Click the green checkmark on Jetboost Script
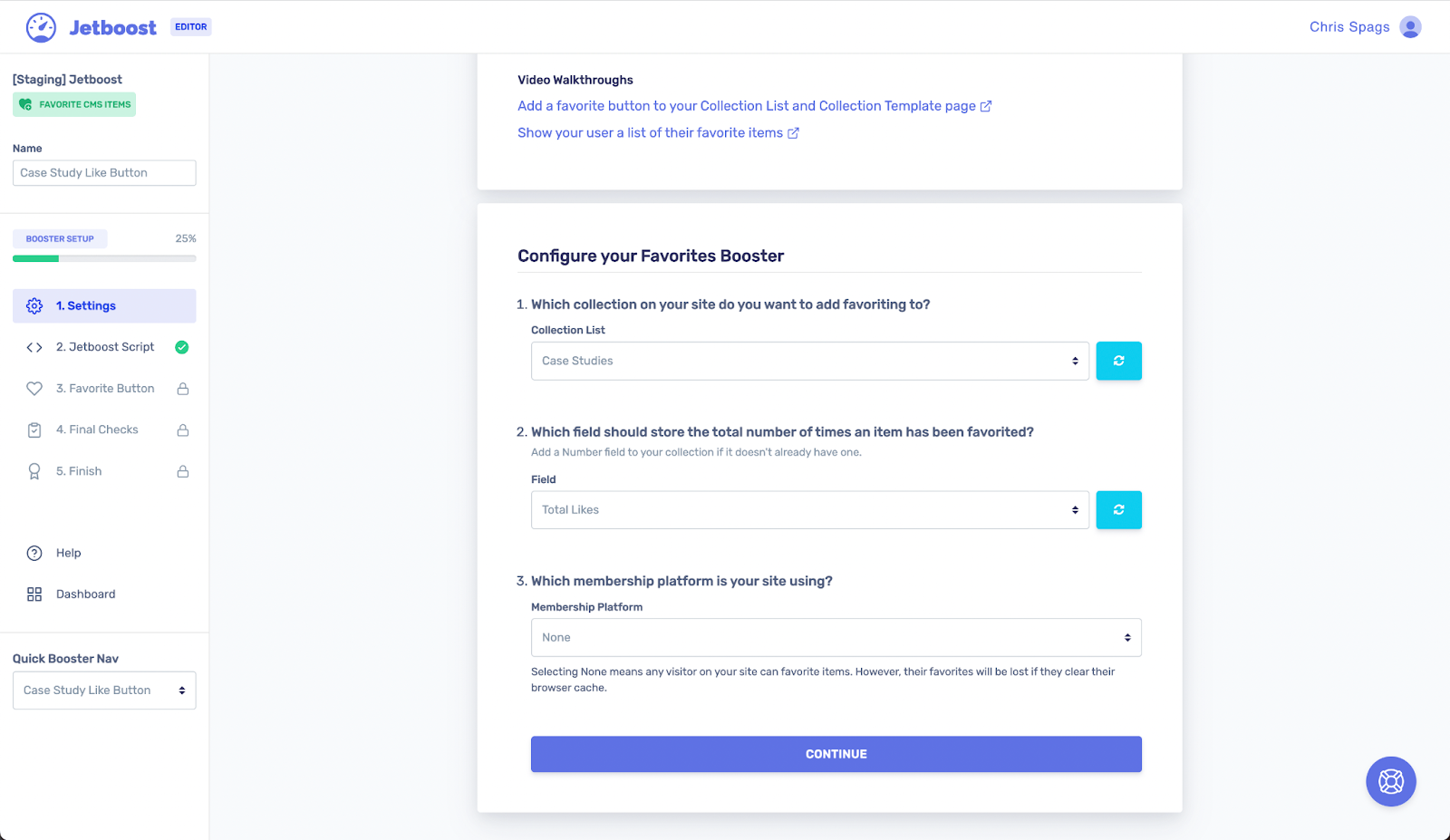 coord(182,347)
